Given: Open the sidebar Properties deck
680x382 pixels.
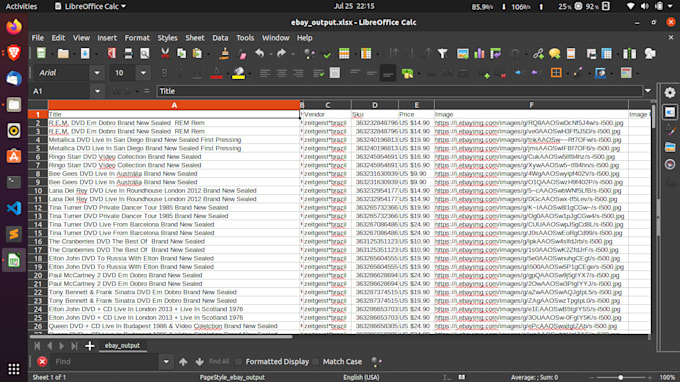Looking at the screenshot, I should 670,112.
